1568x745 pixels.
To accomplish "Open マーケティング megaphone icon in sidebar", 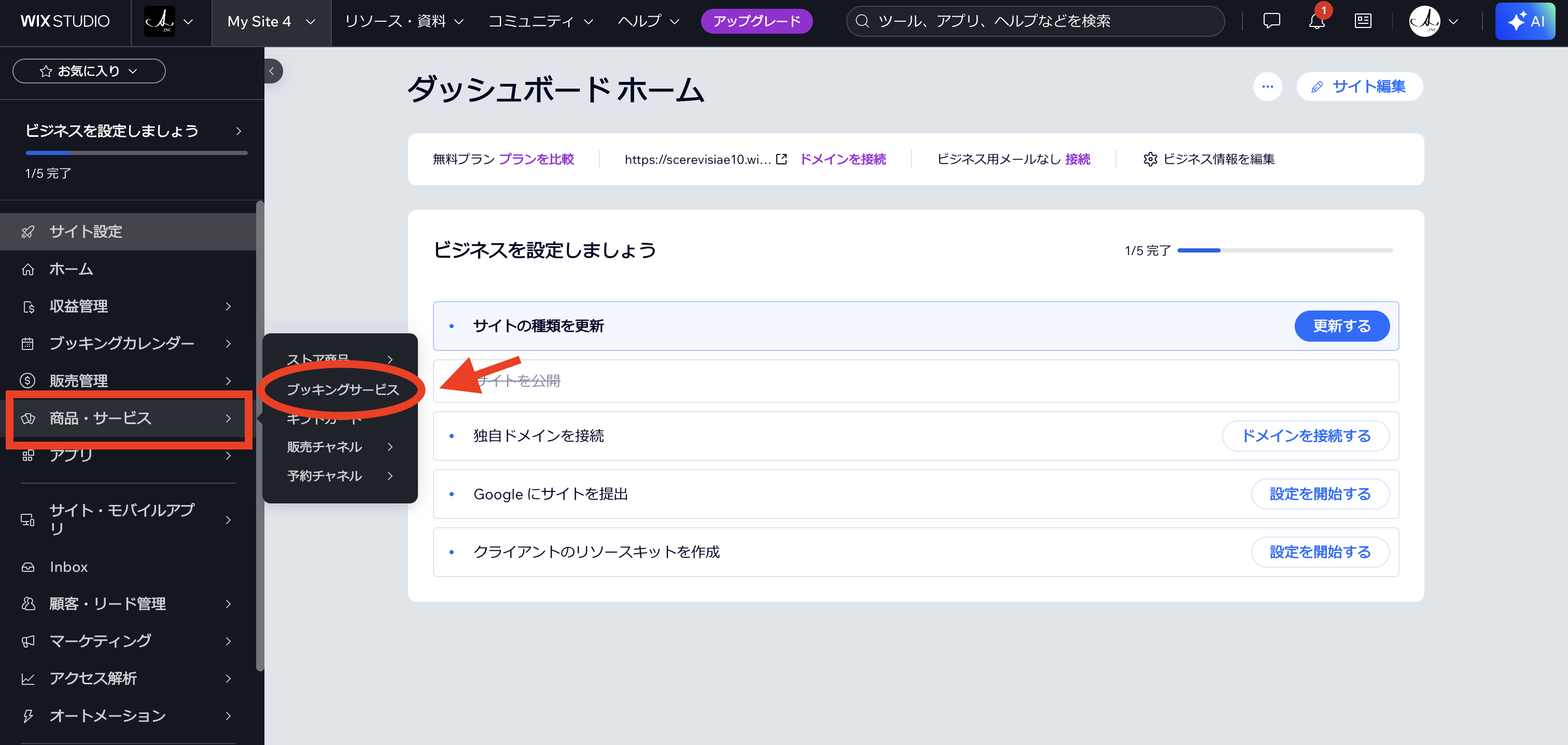I will pos(28,641).
